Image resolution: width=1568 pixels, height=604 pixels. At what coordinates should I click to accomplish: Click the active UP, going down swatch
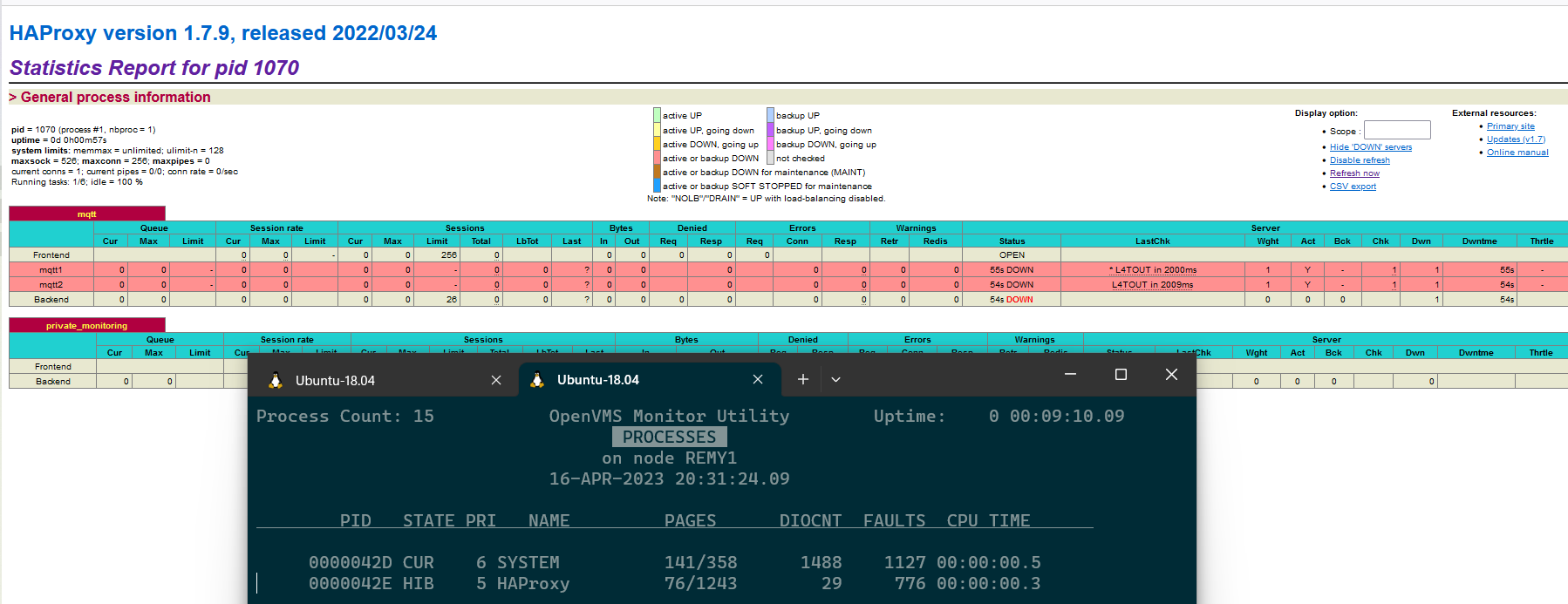[657, 130]
